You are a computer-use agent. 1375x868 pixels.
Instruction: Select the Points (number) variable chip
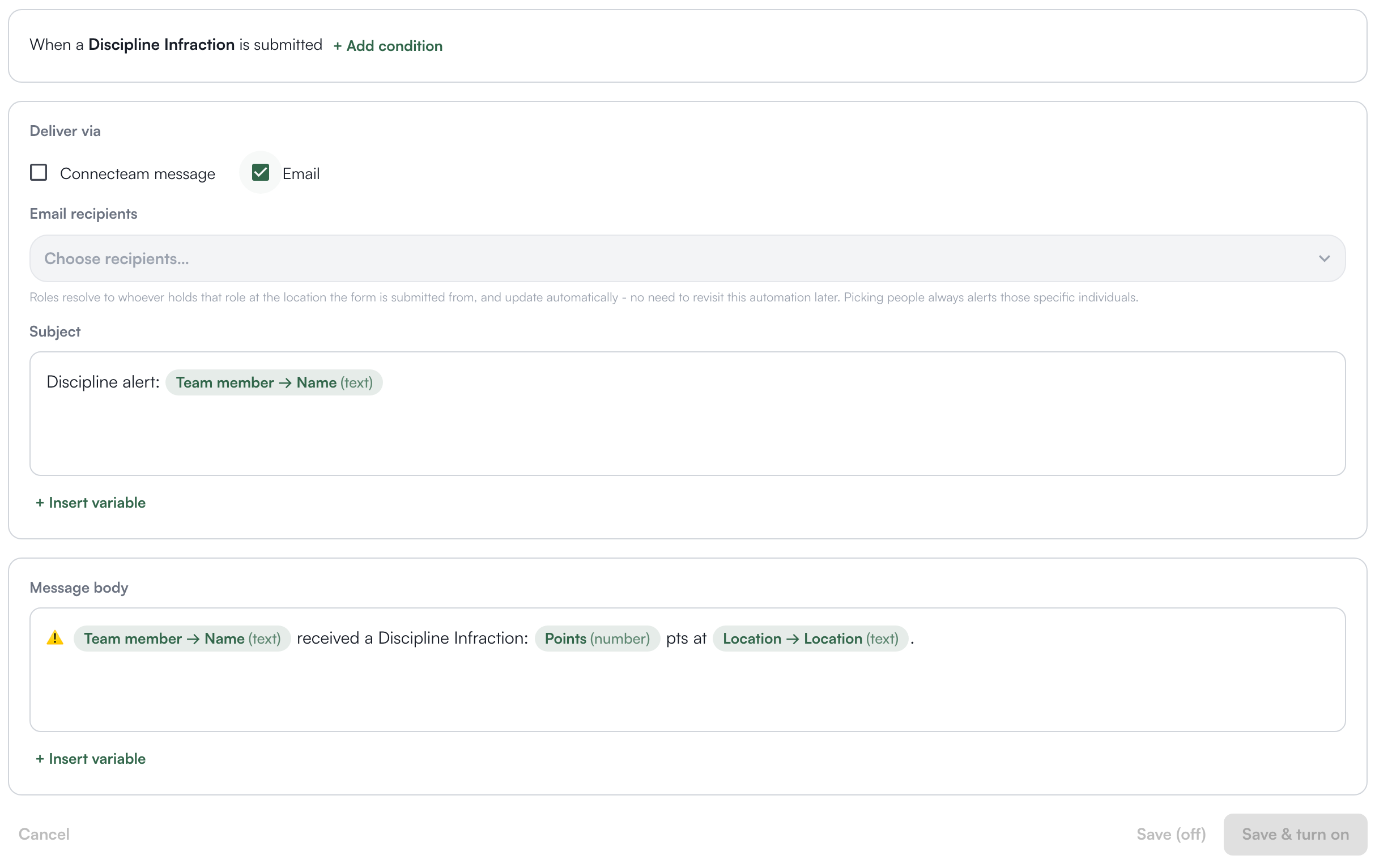pos(597,639)
